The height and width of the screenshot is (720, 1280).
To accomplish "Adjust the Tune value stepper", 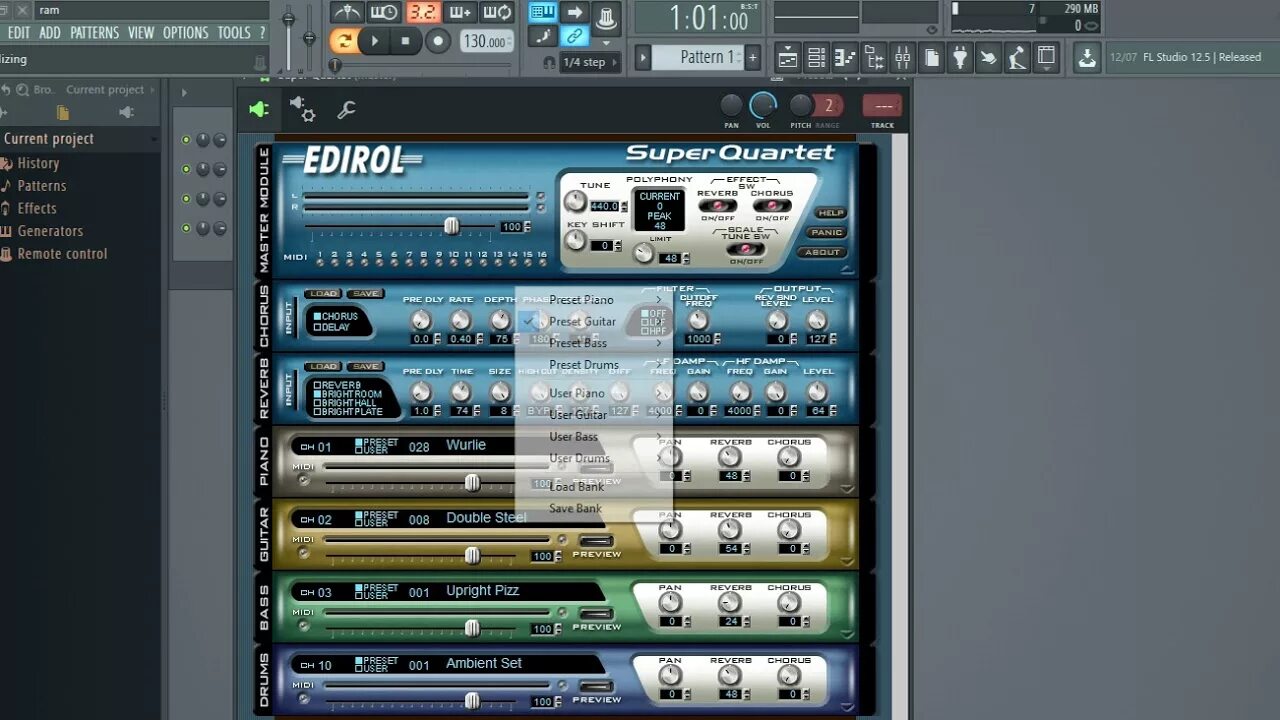I will pyautogui.click(x=624, y=207).
